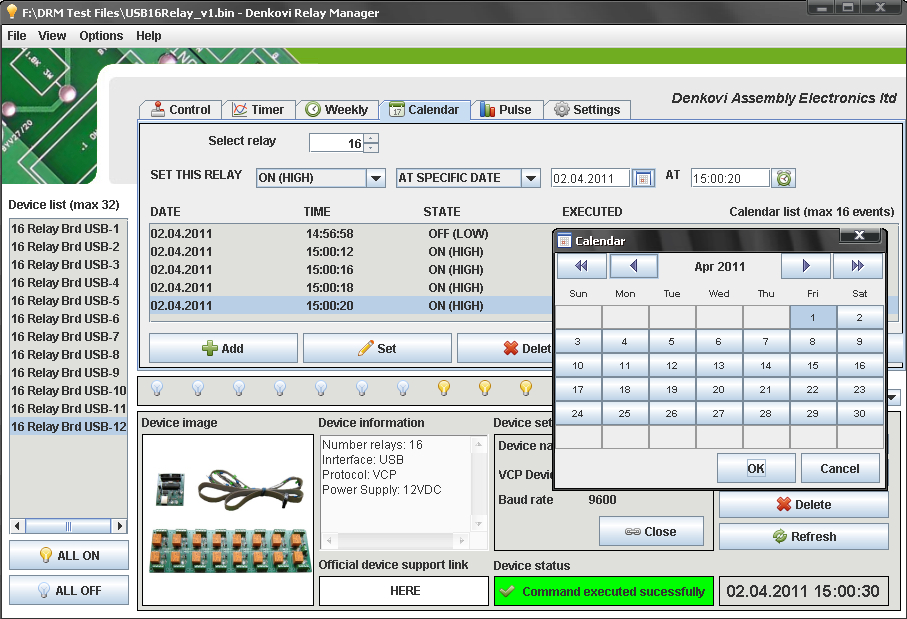Open the Help menu
The width and height of the screenshot is (907, 619).
tap(149, 36)
